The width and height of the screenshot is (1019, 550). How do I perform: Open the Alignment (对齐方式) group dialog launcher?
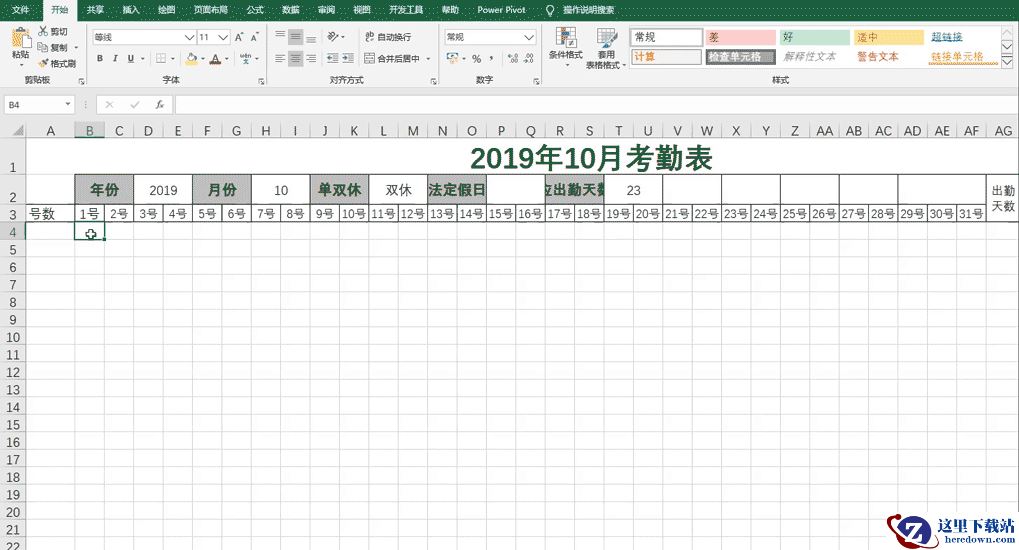click(433, 81)
